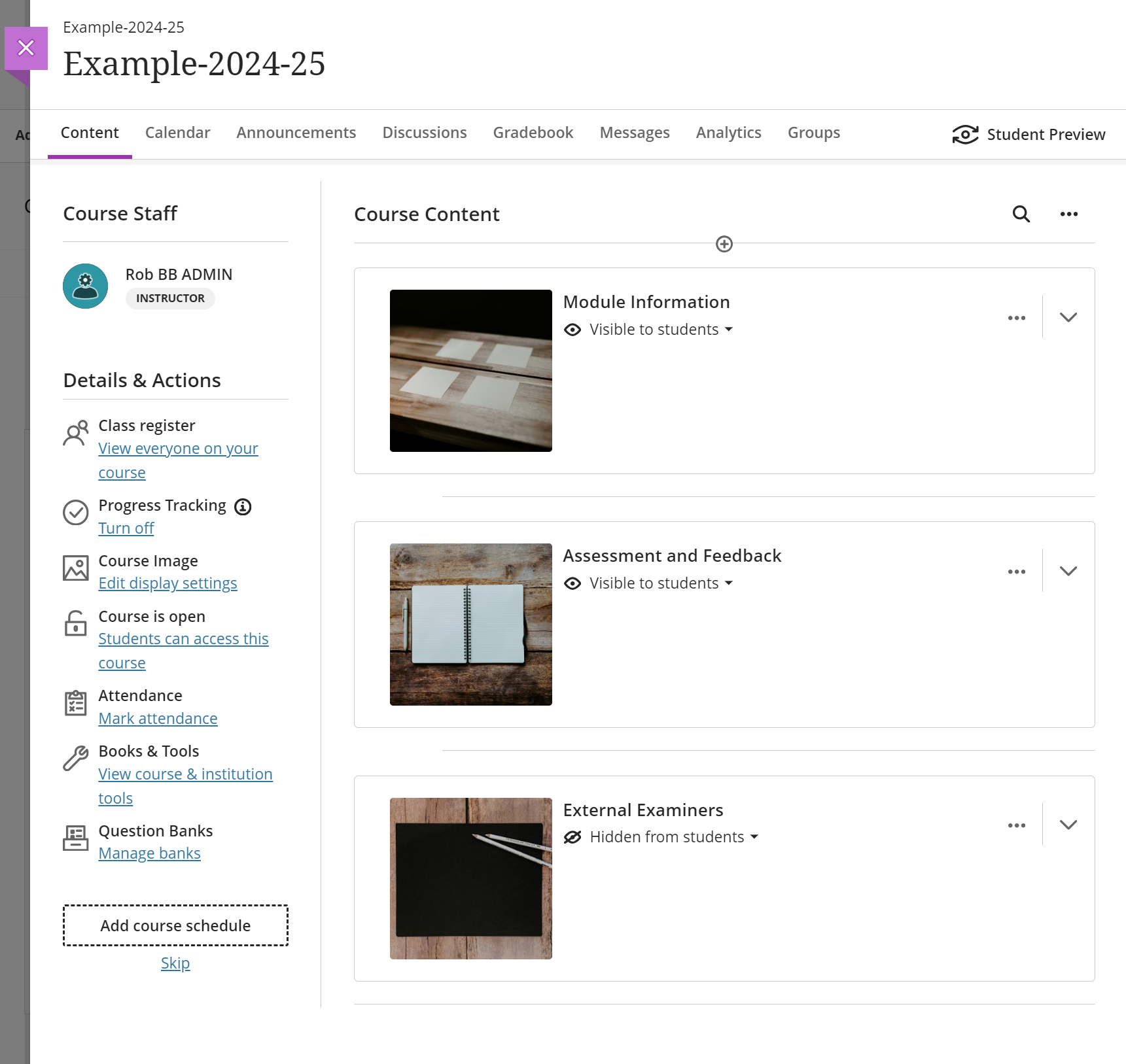Open Mark attendance link
The height and width of the screenshot is (1064, 1126).
point(158,719)
